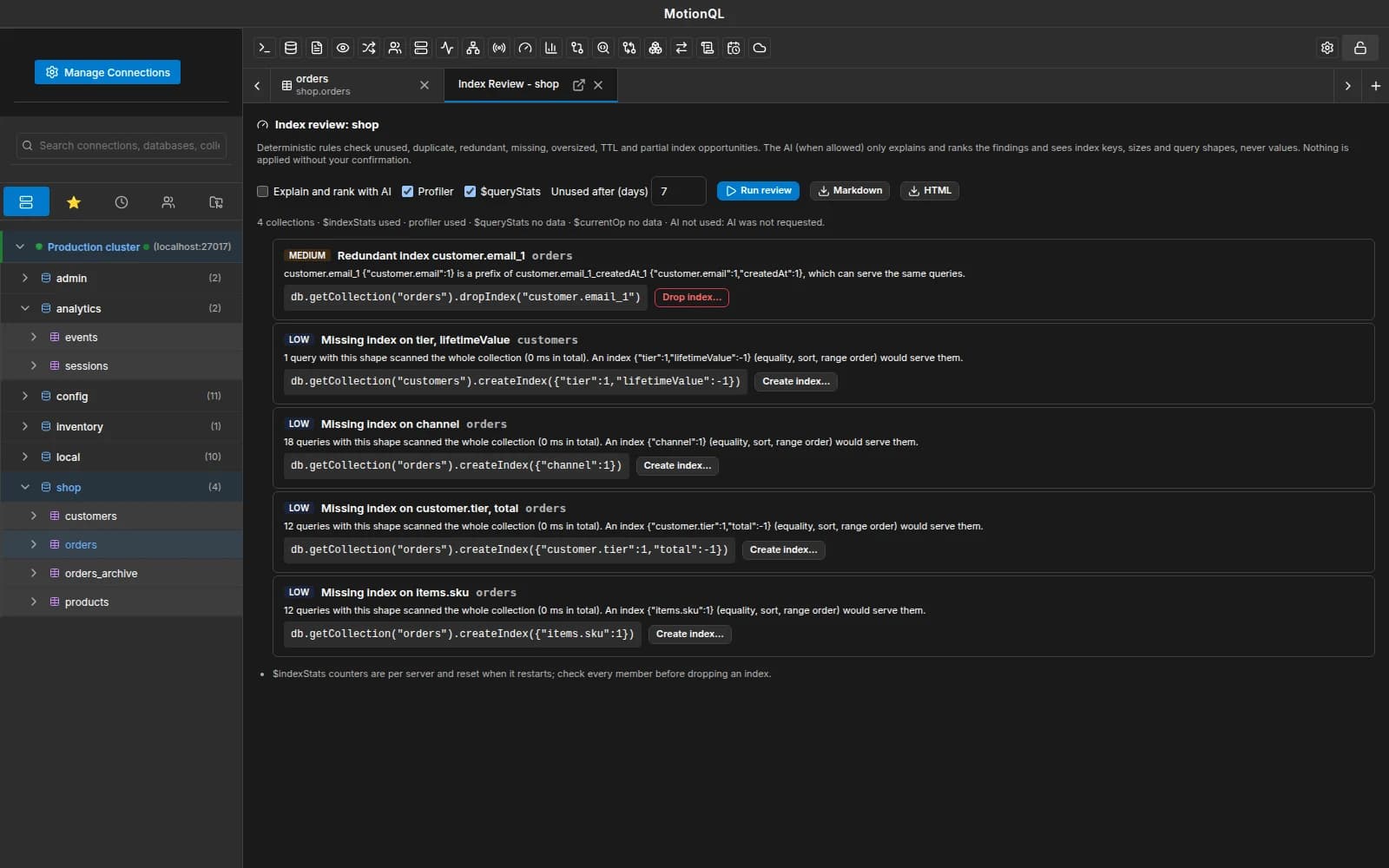Image resolution: width=1389 pixels, height=868 pixels.
Task: Click the document file toolbar icon
Action: tap(317, 48)
